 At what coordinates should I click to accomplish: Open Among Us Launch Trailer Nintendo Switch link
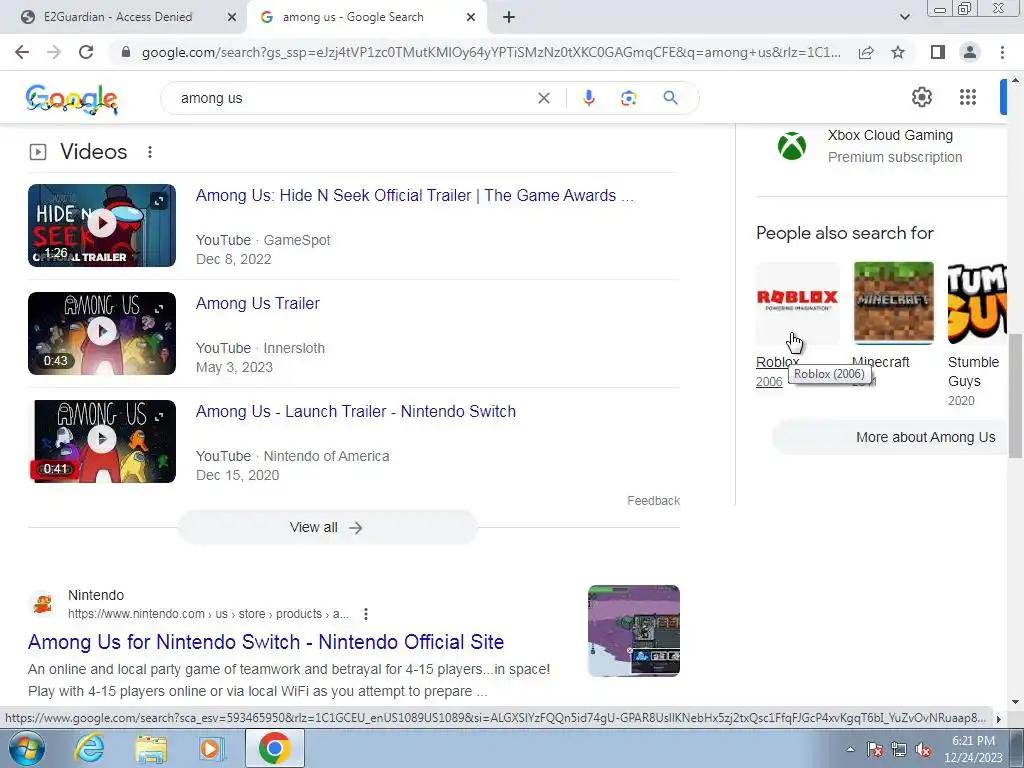[x=356, y=411]
